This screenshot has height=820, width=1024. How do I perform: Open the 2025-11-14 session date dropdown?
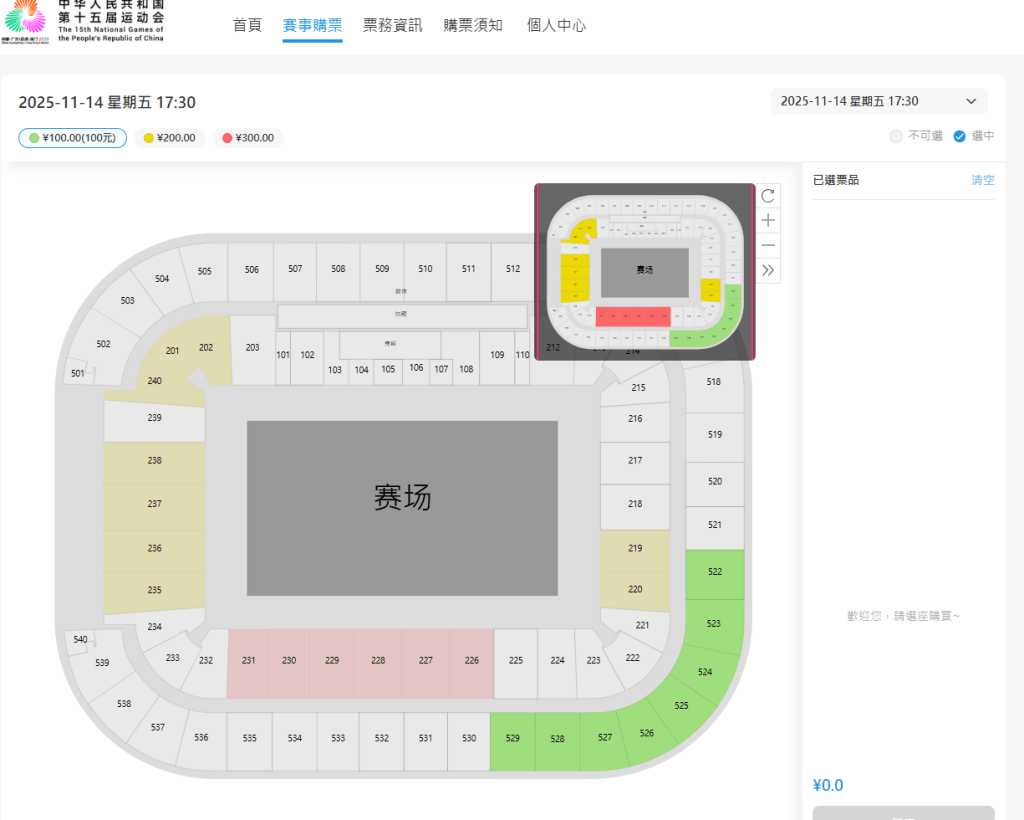879,101
